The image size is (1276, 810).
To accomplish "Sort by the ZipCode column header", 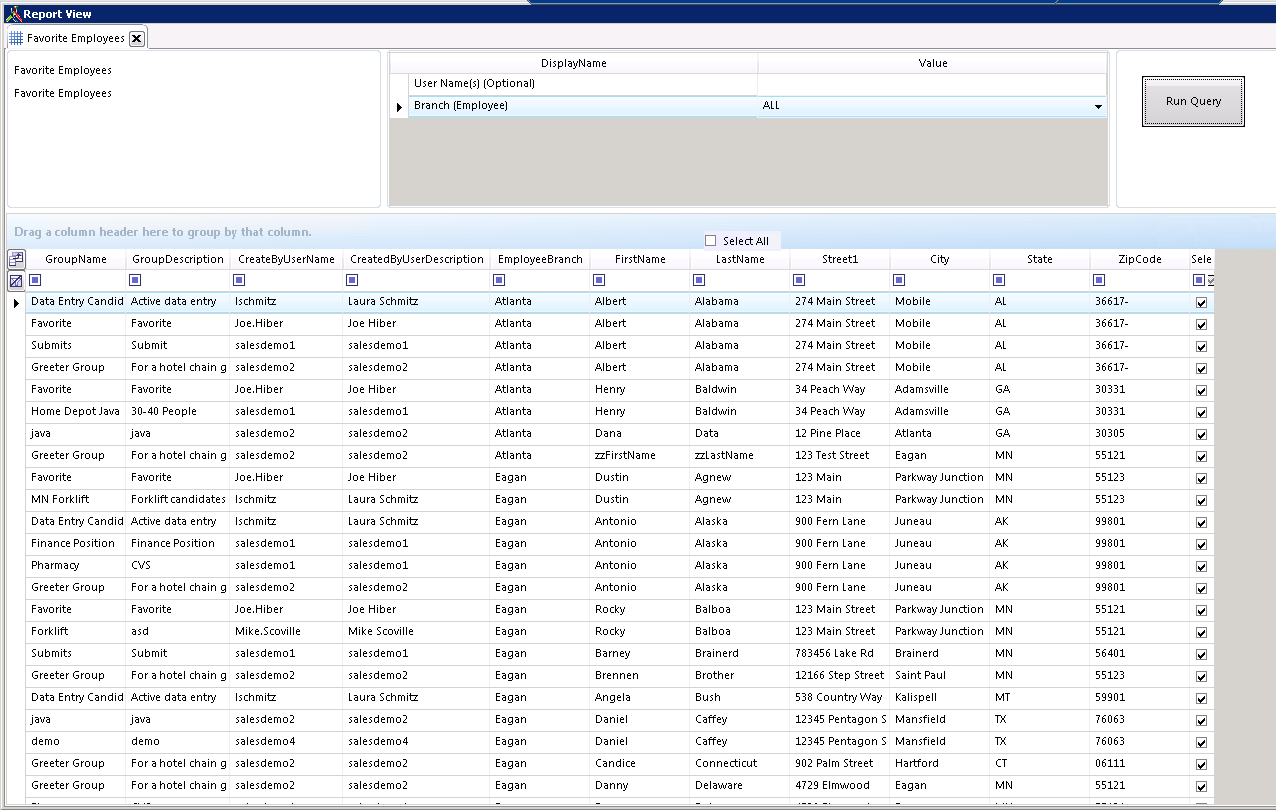I will pyautogui.click(x=1140, y=259).
